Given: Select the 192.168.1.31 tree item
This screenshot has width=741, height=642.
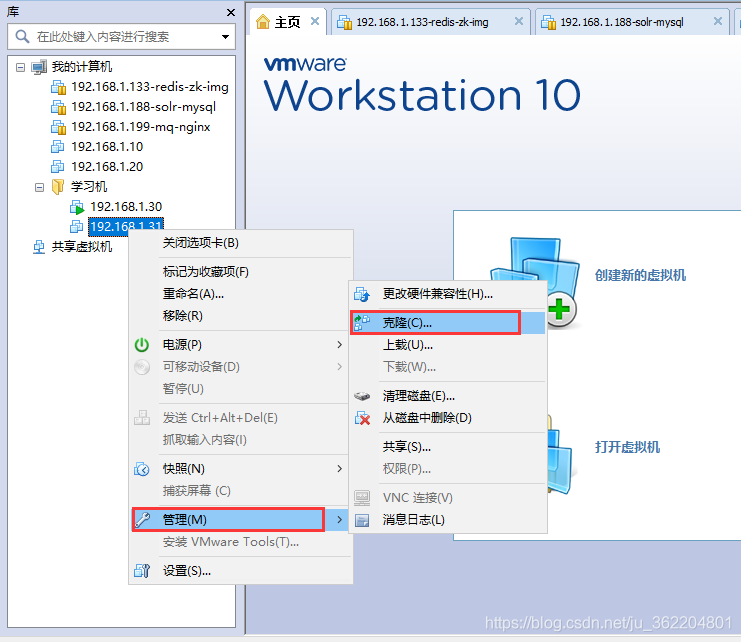Looking at the screenshot, I should tap(126, 226).
